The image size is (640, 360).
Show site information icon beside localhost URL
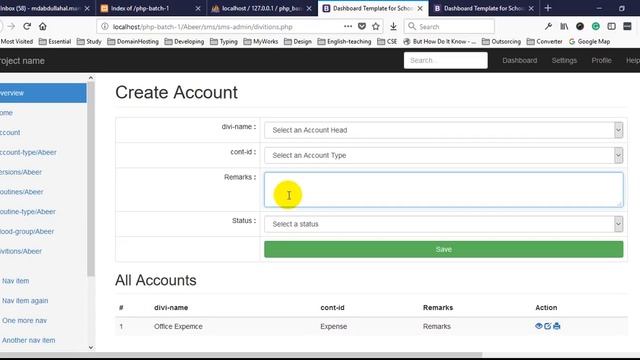(x=105, y=27)
